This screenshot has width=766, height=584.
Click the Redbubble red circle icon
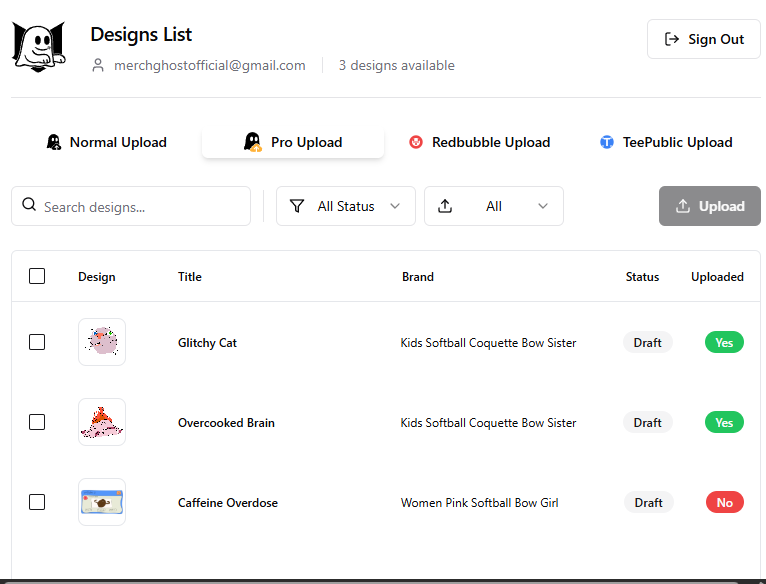416,142
